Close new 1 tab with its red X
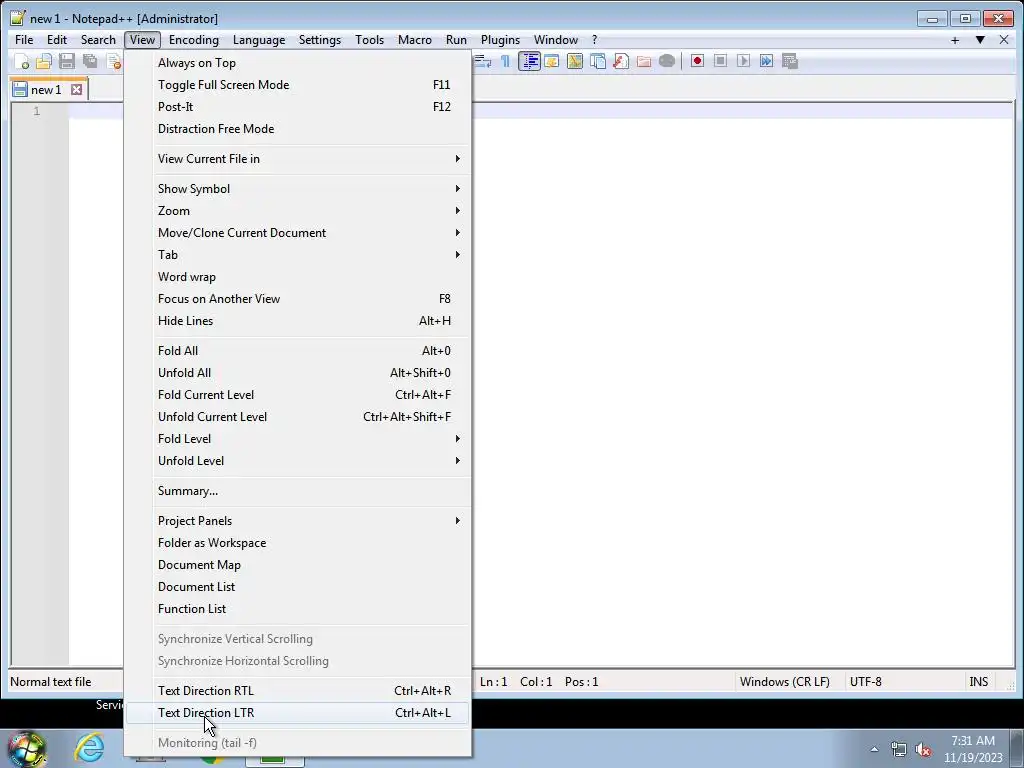This screenshot has height=768, width=1024. [x=76, y=89]
